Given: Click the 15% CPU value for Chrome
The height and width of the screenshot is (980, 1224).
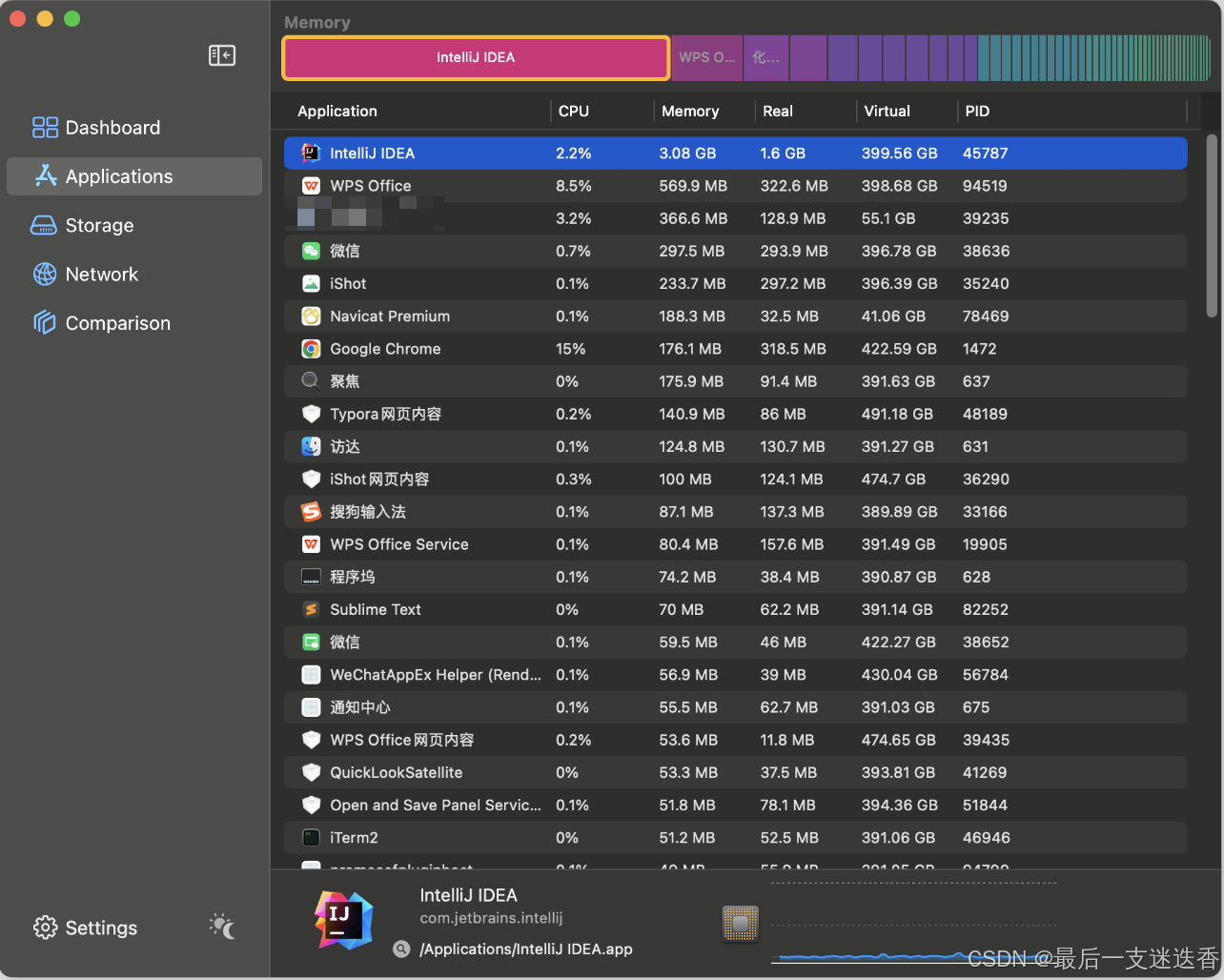Looking at the screenshot, I should 571,349.
